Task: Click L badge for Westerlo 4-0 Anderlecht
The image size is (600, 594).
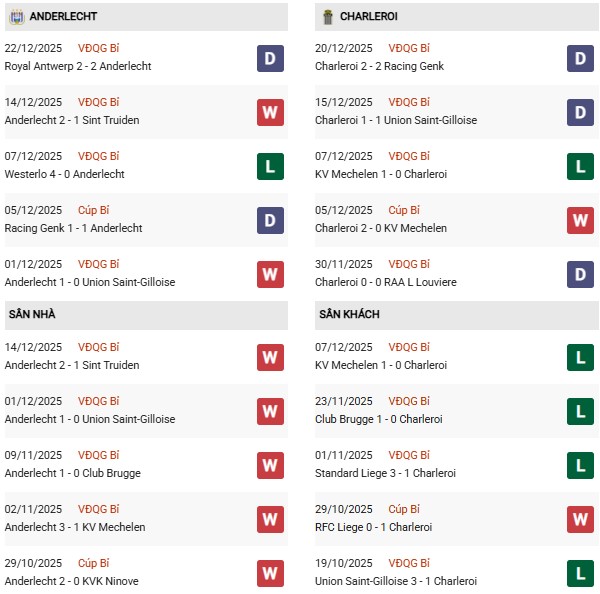Action: (x=271, y=166)
